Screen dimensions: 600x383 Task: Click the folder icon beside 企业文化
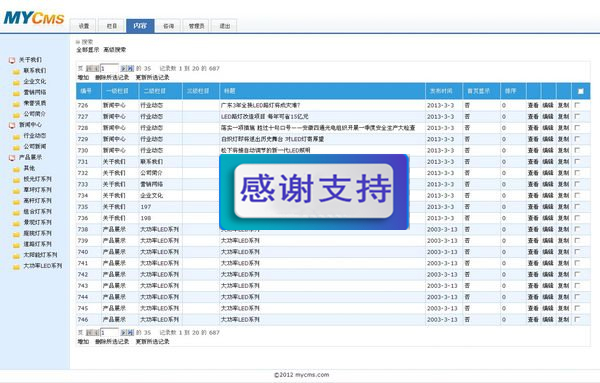pos(16,82)
